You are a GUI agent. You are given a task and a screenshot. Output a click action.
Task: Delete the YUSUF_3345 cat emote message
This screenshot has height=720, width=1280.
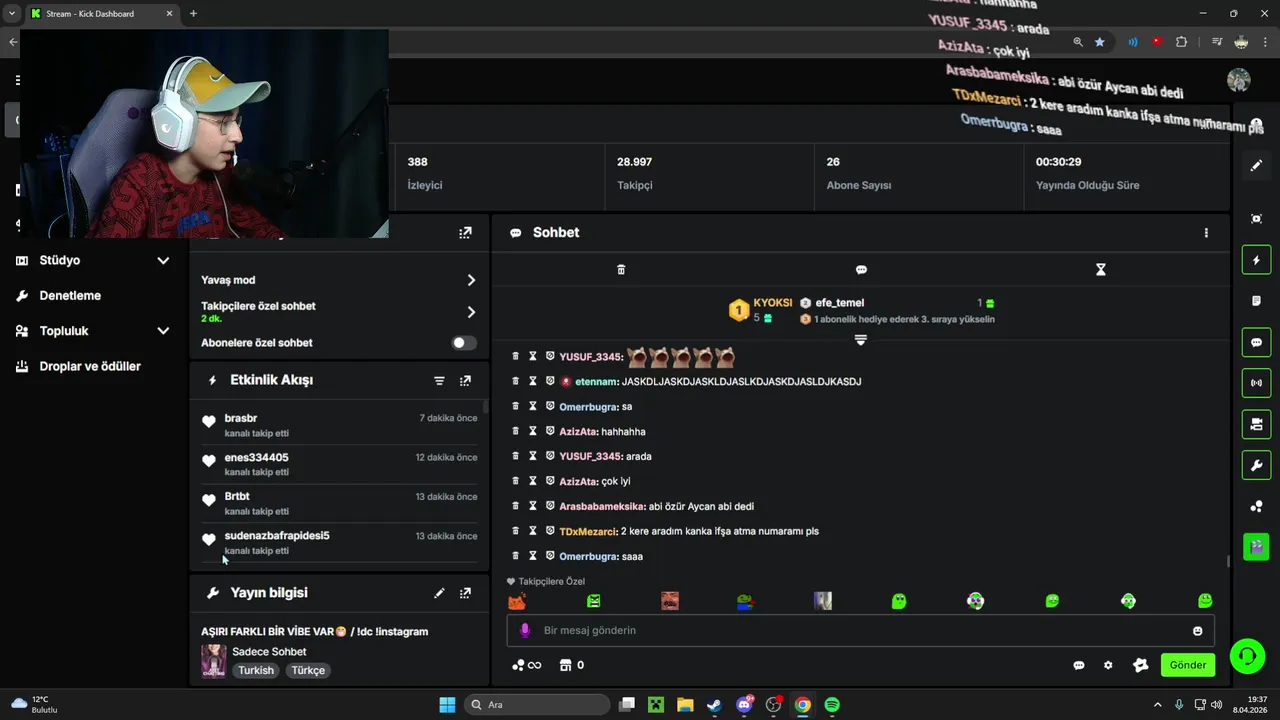click(x=516, y=356)
